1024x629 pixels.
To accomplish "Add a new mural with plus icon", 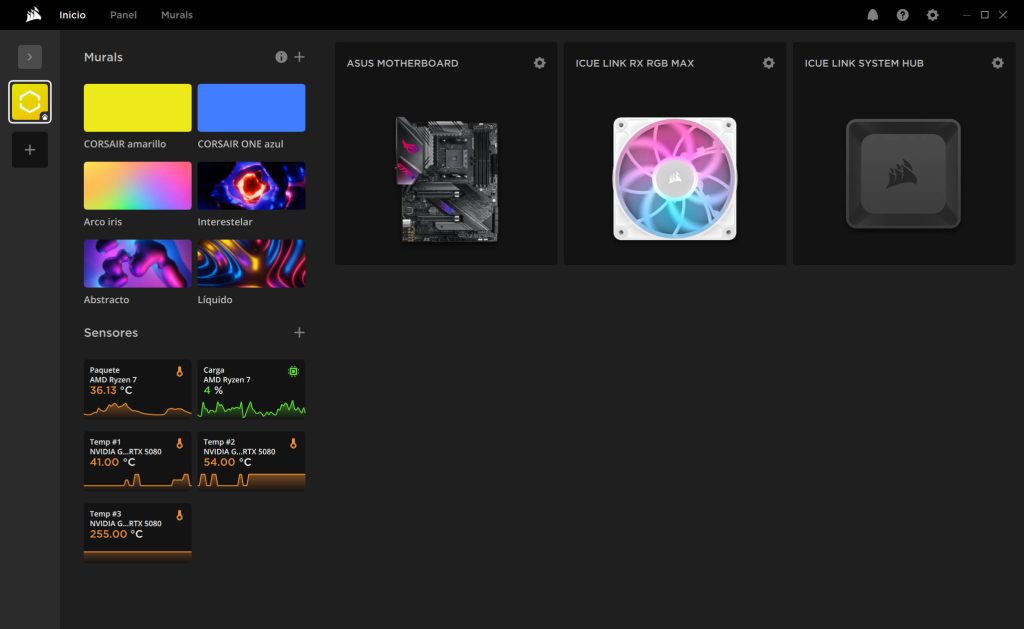I will 299,57.
